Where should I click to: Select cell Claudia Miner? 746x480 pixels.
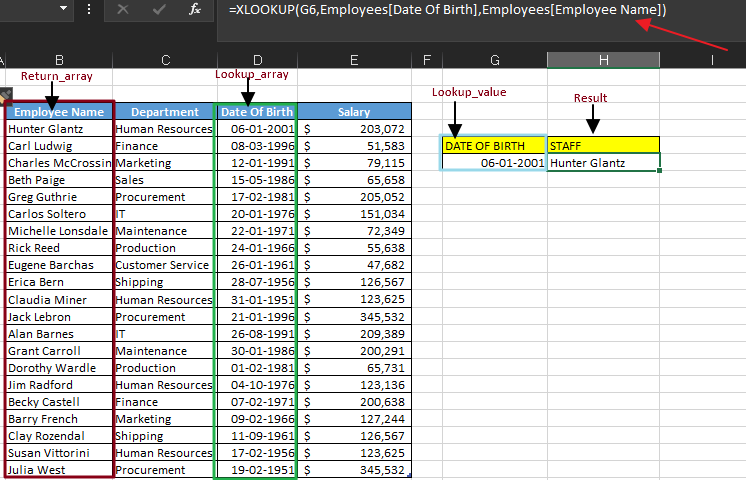[59, 300]
